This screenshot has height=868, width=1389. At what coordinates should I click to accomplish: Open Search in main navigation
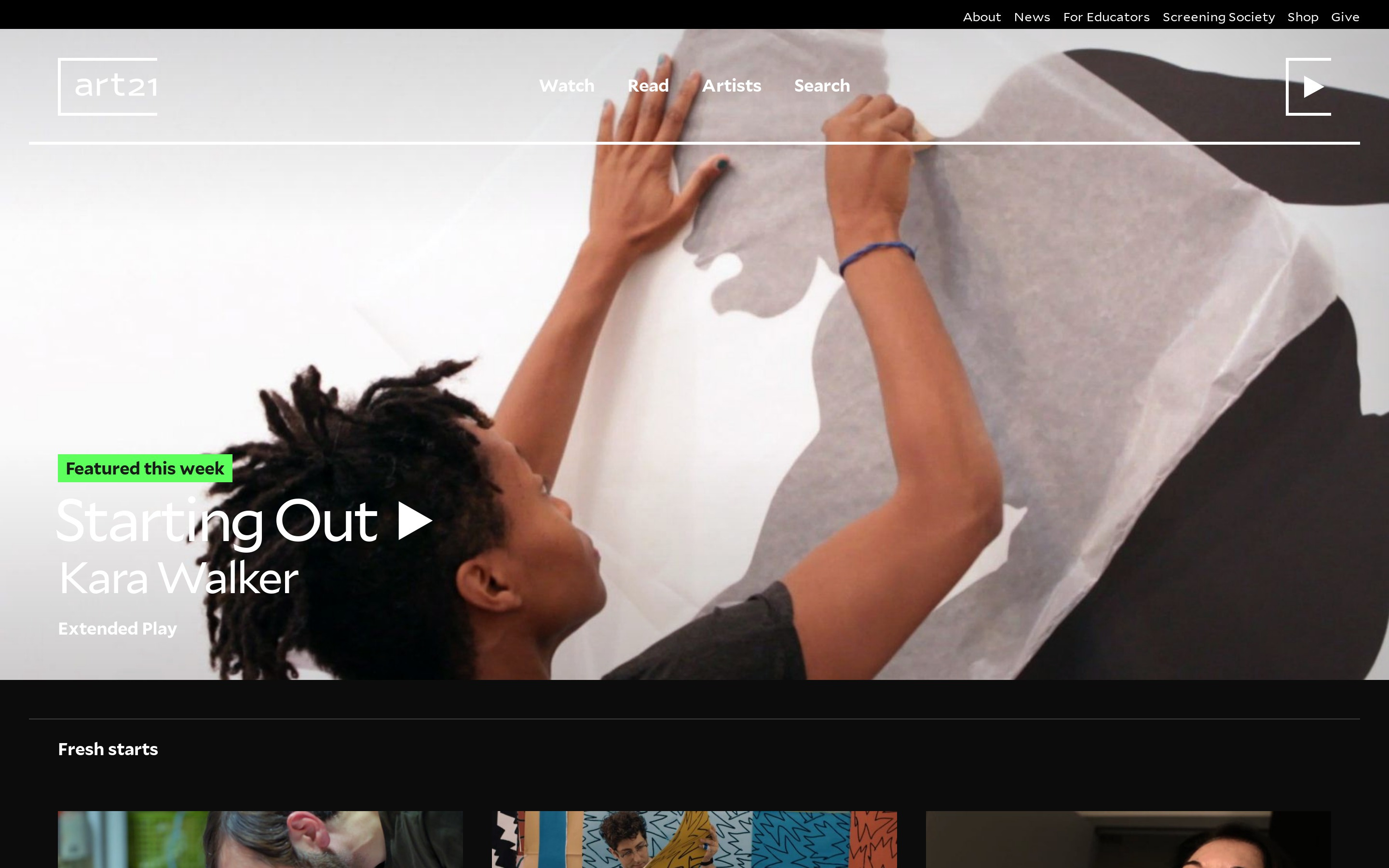(821, 86)
